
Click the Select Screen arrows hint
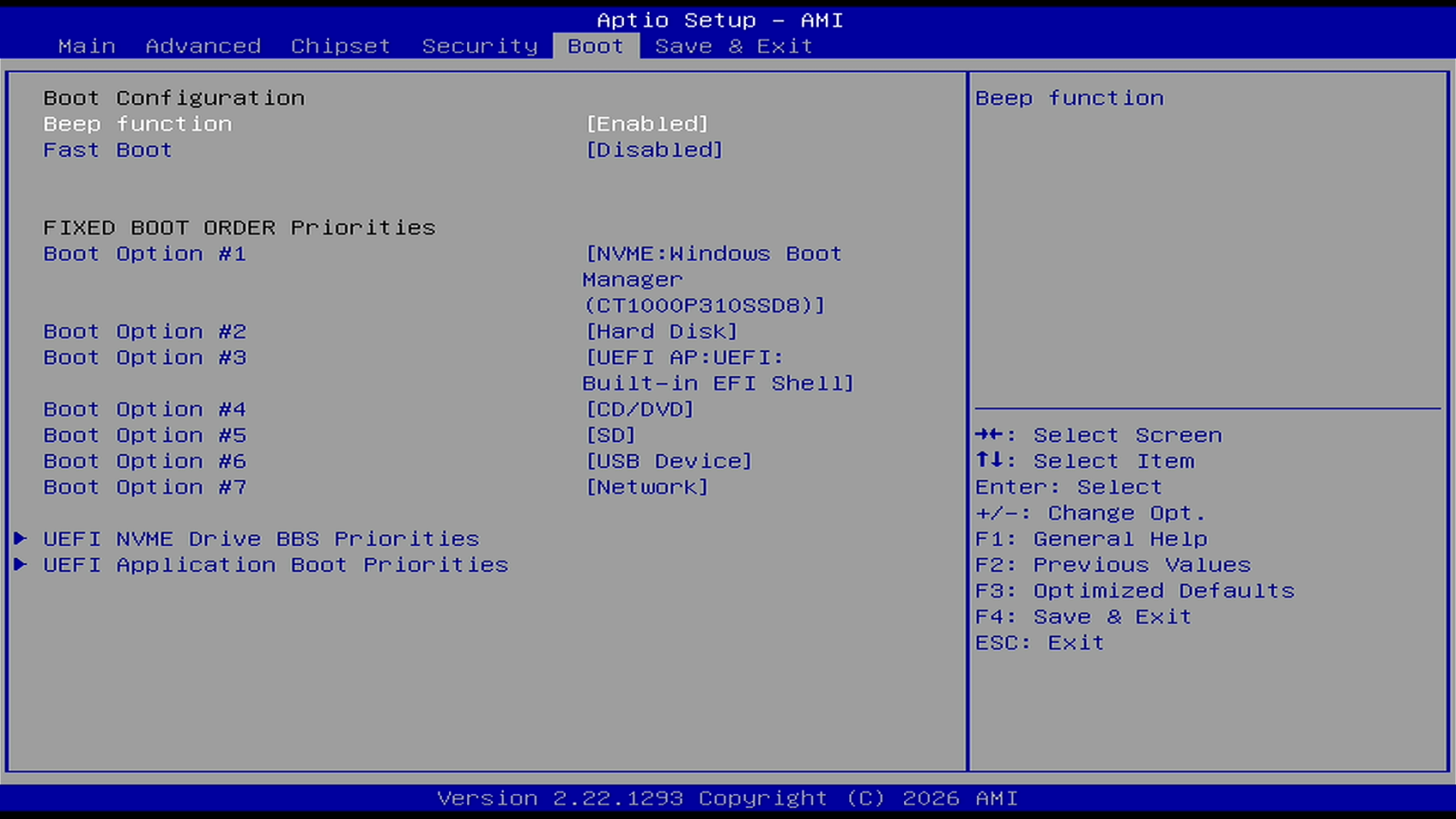pos(1098,435)
